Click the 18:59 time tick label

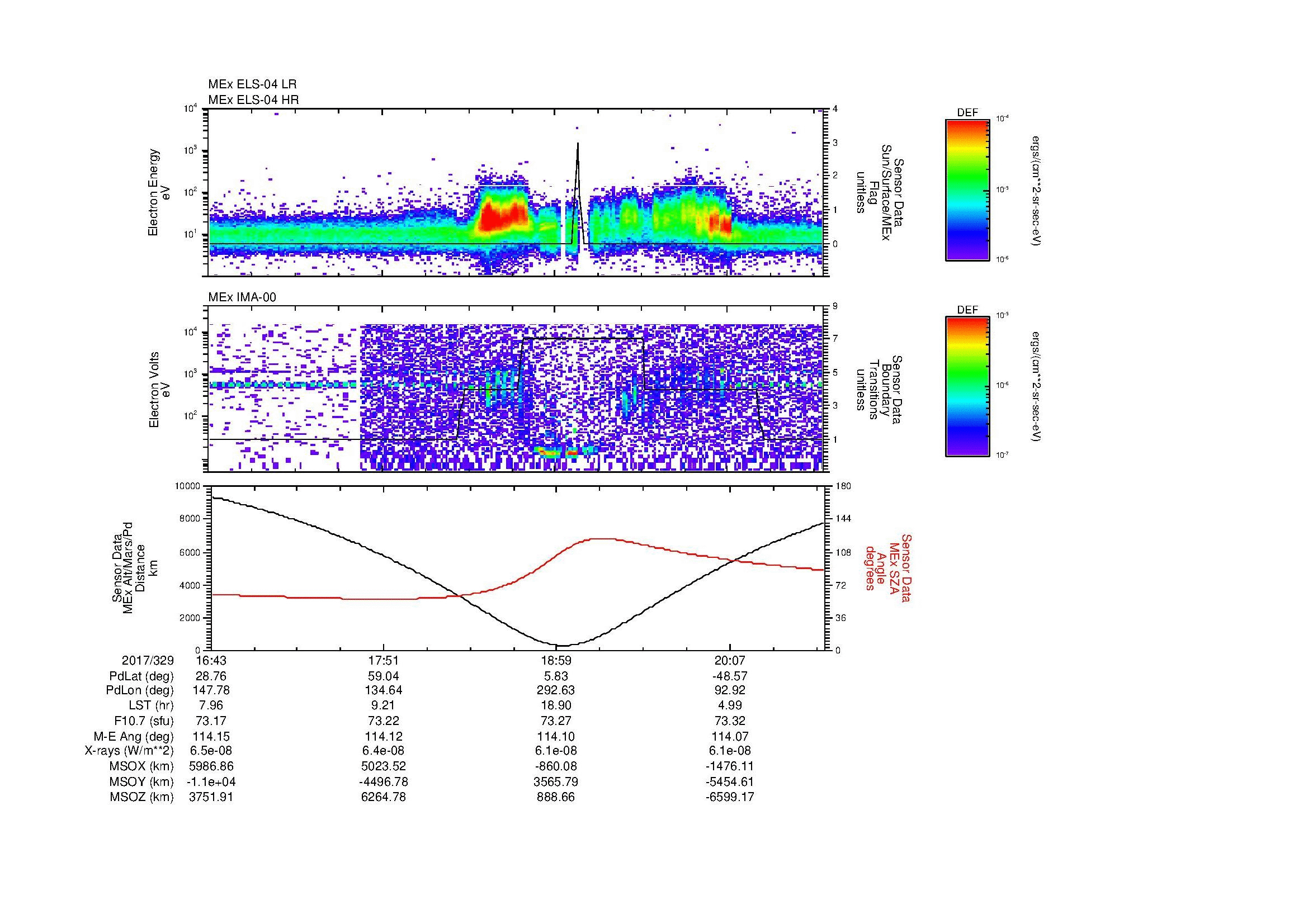(x=556, y=660)
